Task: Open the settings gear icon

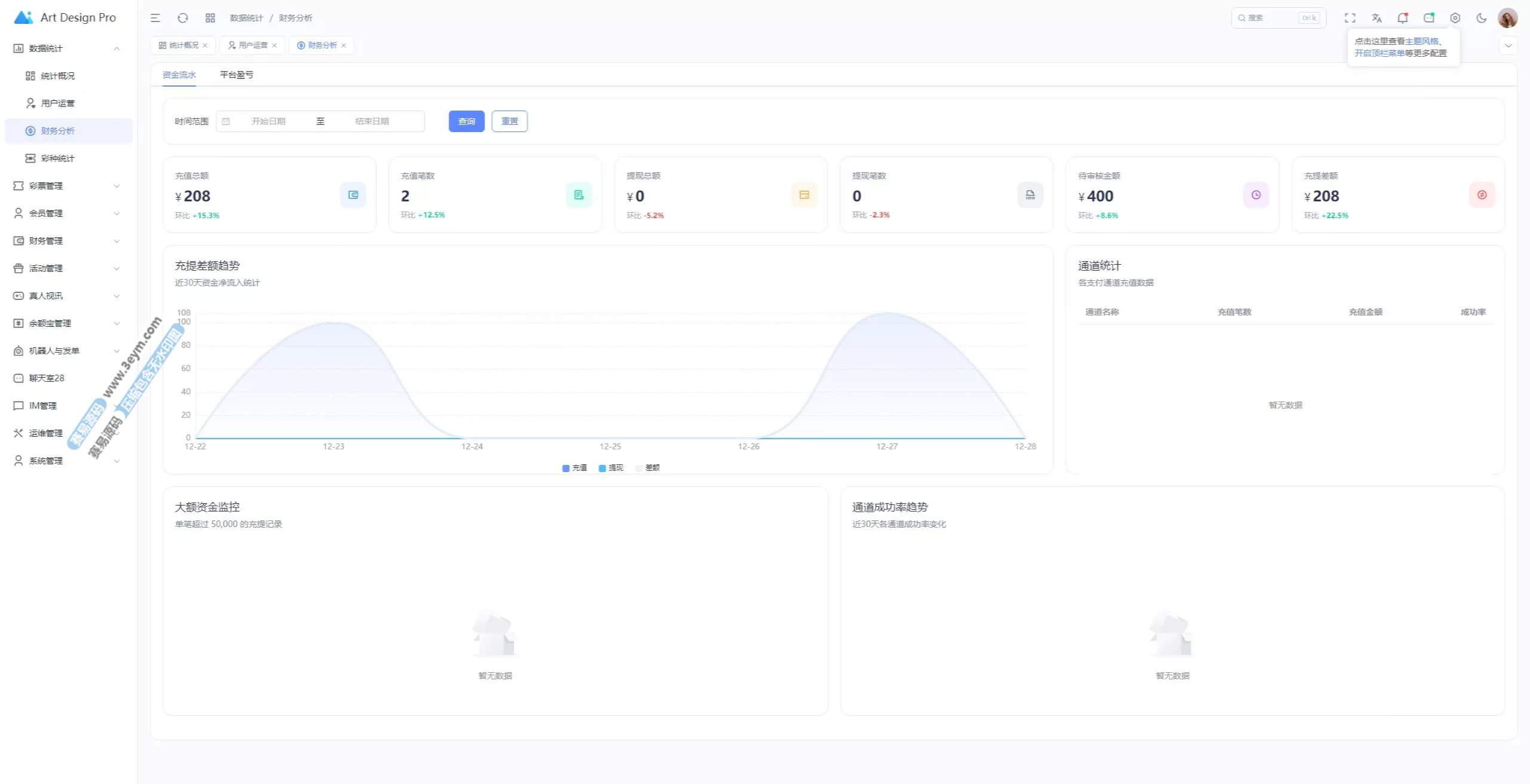Action: 1455,18
